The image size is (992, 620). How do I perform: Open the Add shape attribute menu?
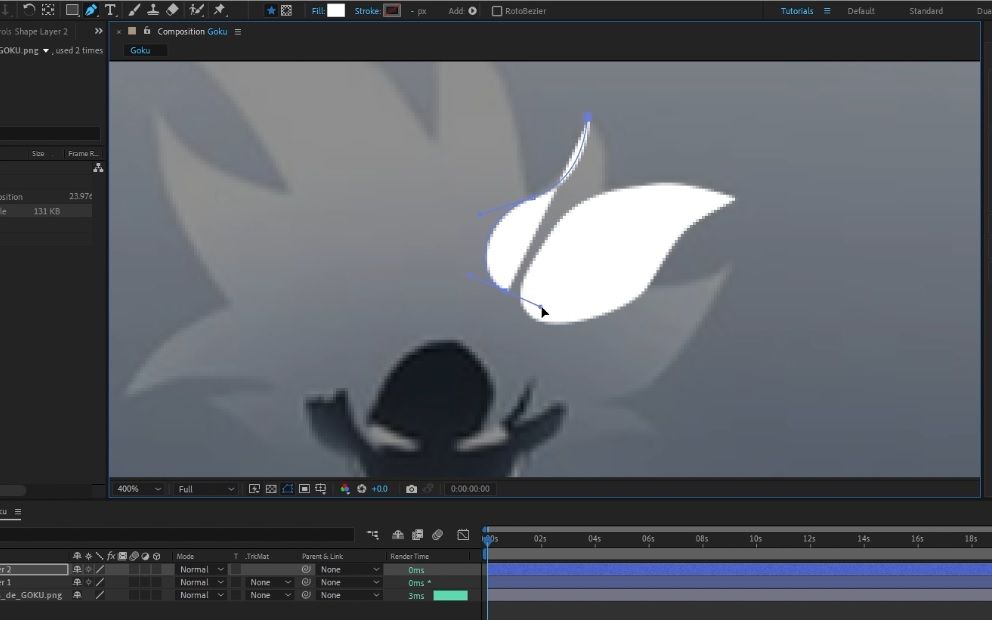point(473,11)
